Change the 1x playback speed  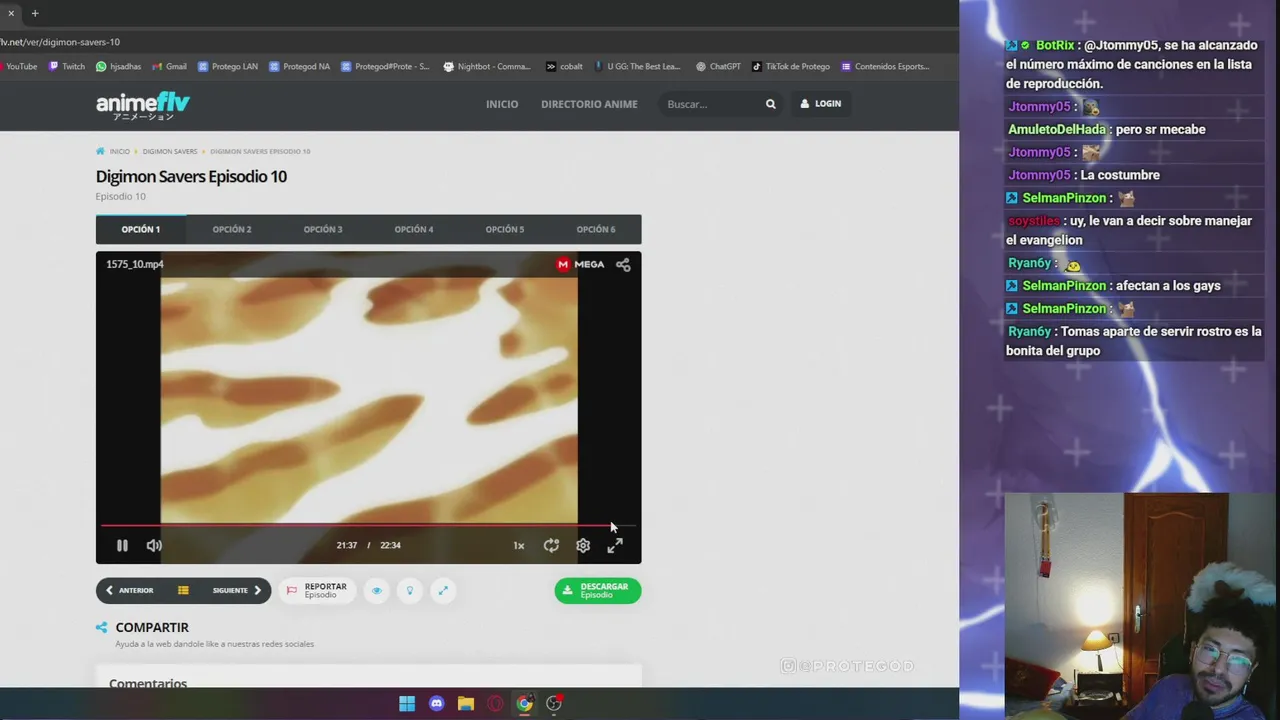[519, 545]
